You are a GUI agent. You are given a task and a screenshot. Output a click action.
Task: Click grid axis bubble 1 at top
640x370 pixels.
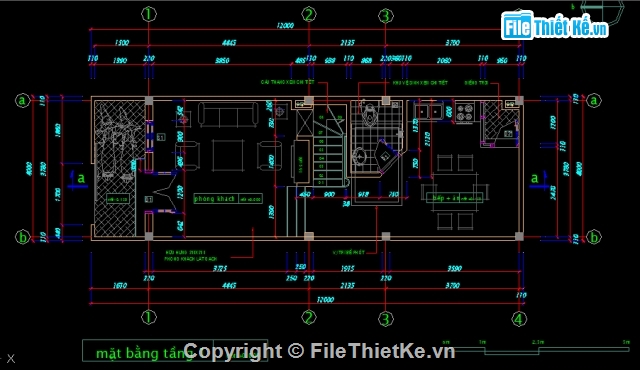click(x=149, y=14)
